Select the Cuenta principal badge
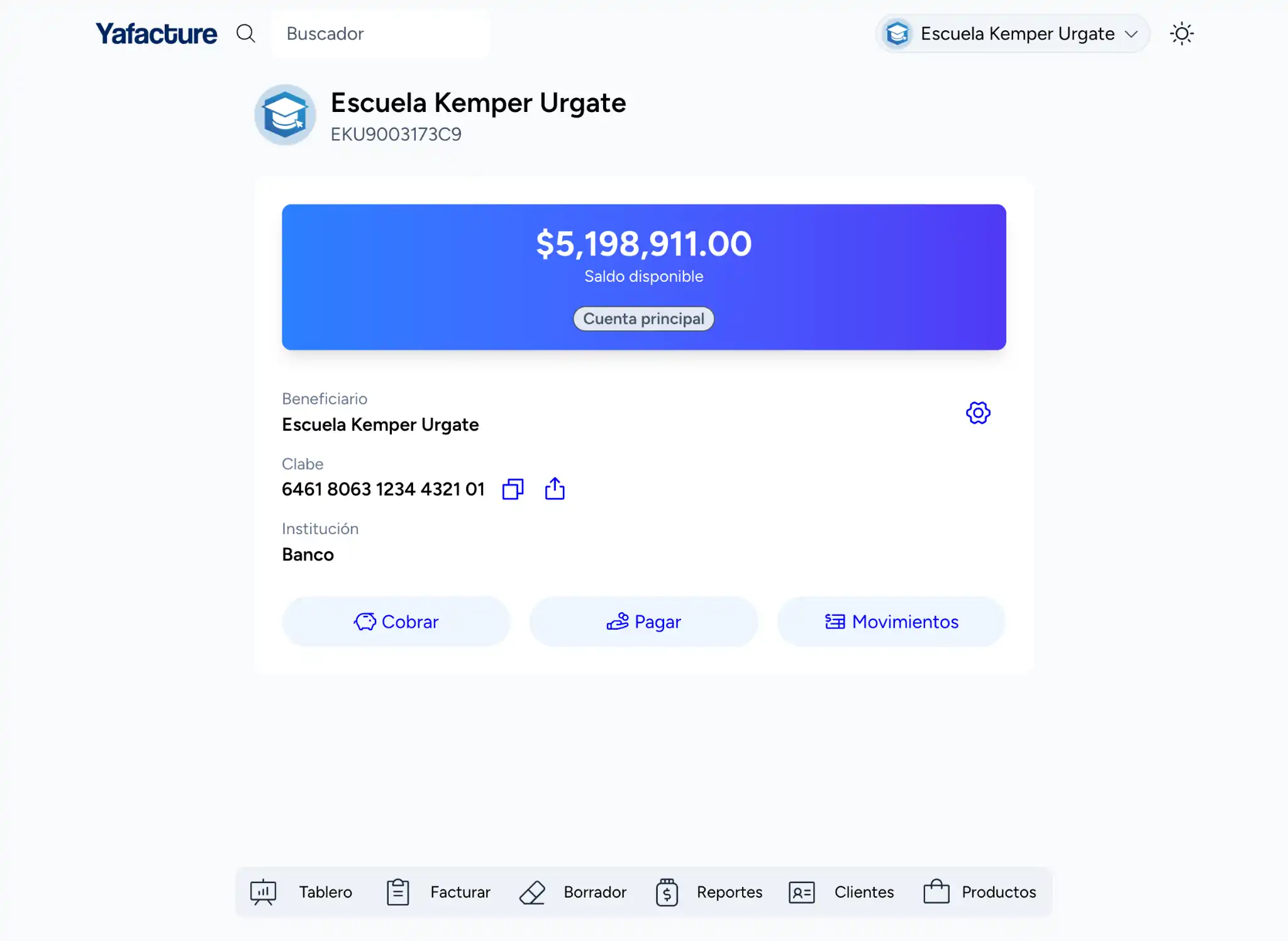 click(643, 318)
